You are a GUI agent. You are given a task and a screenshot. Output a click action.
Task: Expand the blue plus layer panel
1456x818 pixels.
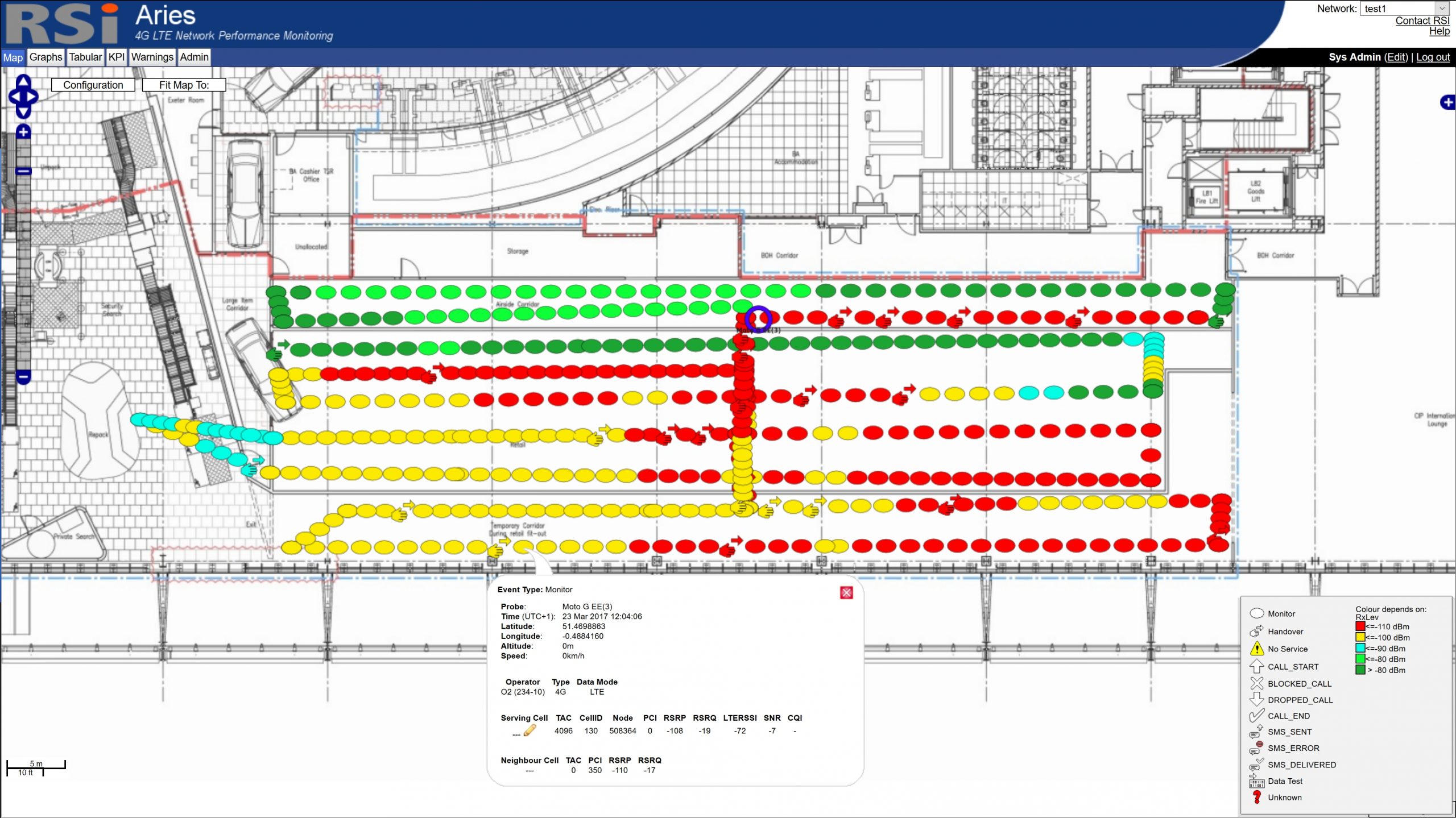pyautogui.click(x=1447, y=102)
